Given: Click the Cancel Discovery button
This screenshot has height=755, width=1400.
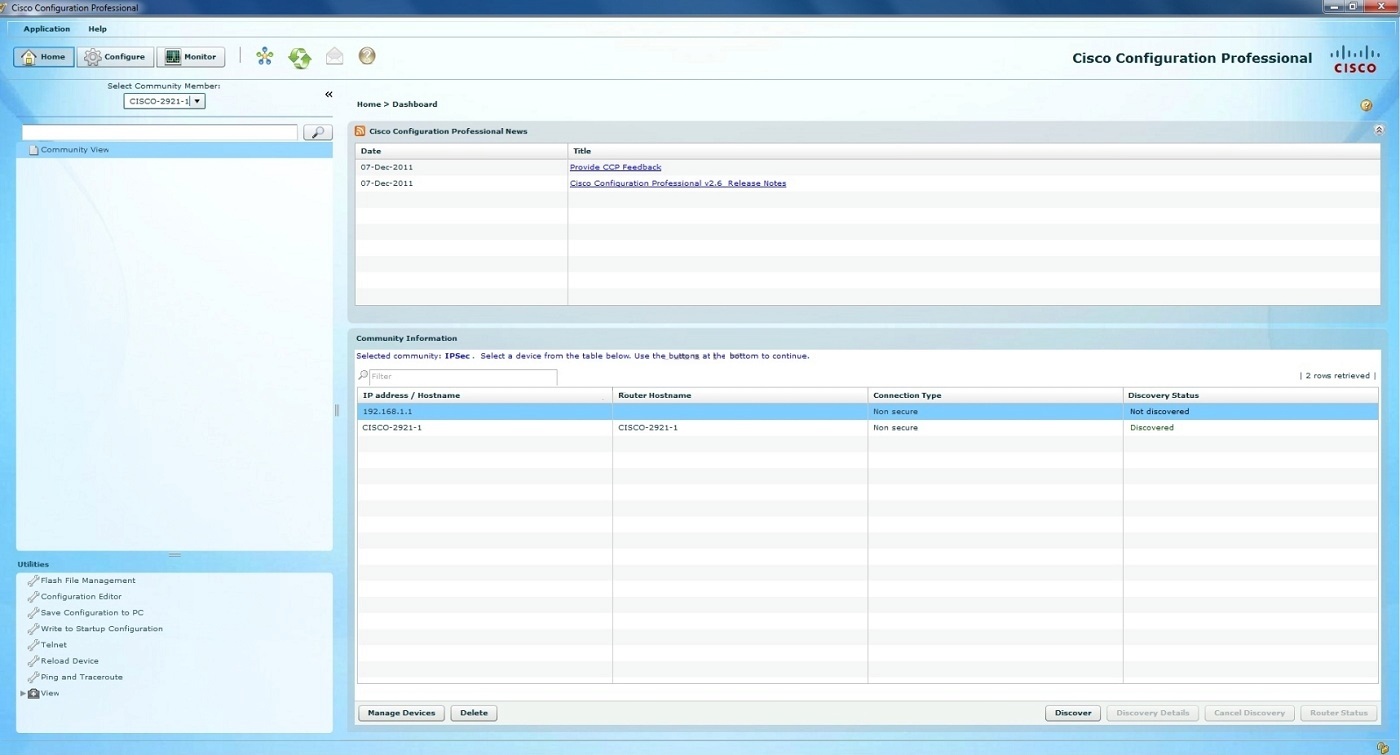Looking at the screenshot, I should pos(1249,713).
